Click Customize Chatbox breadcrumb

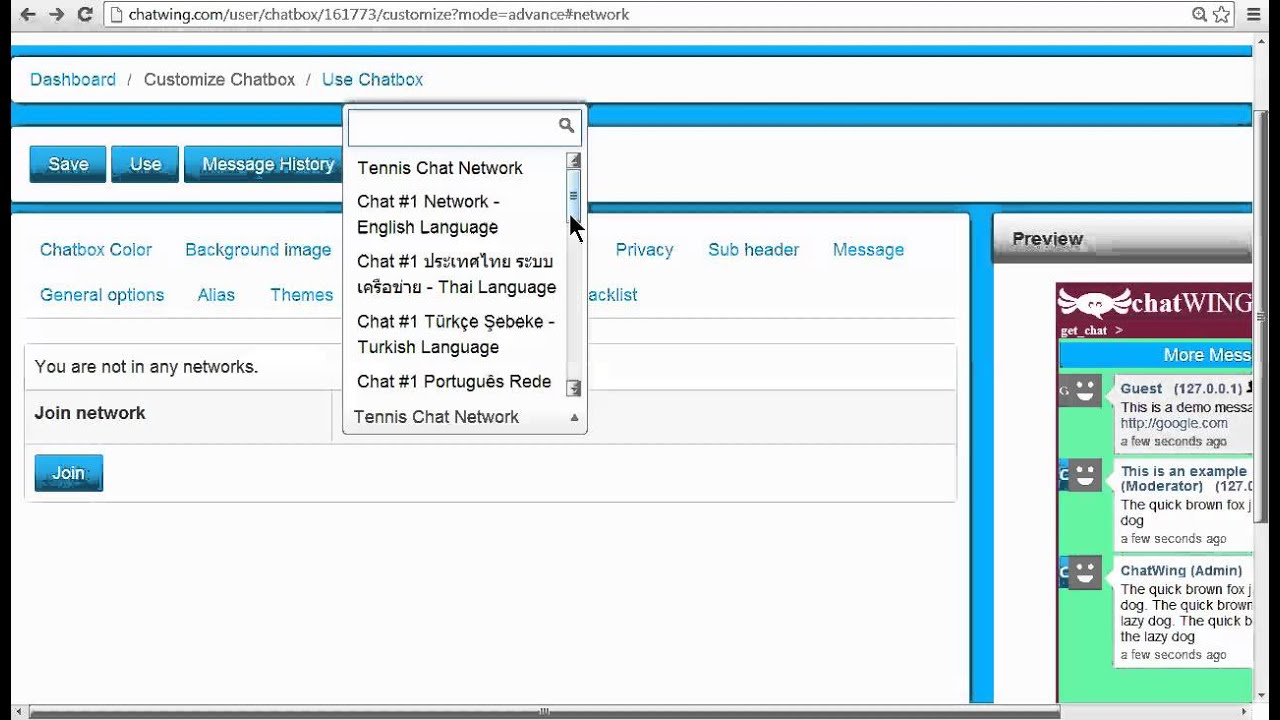(219, 79)
